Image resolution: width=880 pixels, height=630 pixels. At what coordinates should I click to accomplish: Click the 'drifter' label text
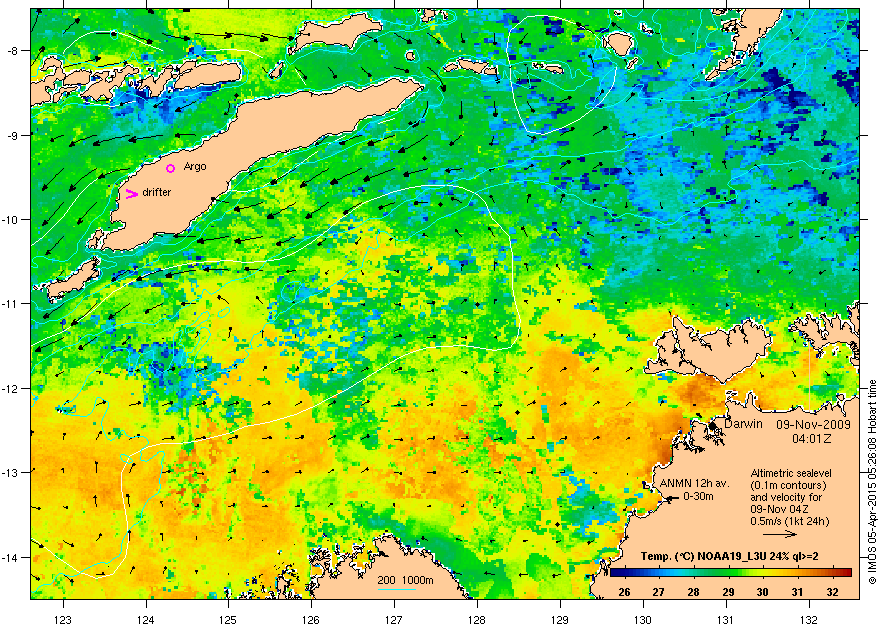[157, 192]
